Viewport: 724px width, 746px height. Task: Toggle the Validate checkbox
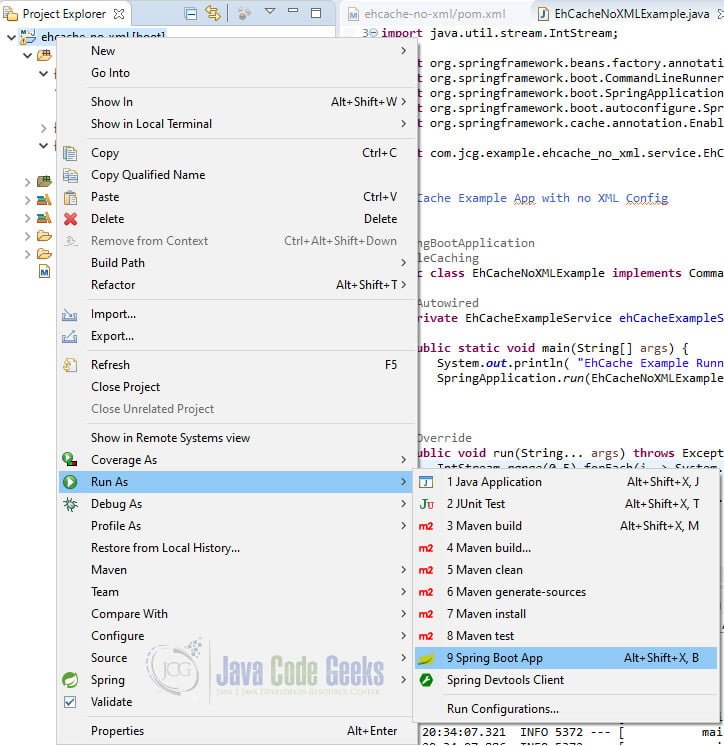pos(70,702)
